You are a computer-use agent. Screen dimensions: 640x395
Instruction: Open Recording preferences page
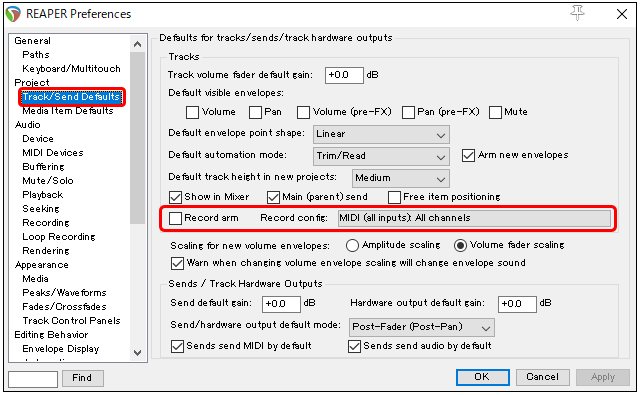tap(46, 223)
